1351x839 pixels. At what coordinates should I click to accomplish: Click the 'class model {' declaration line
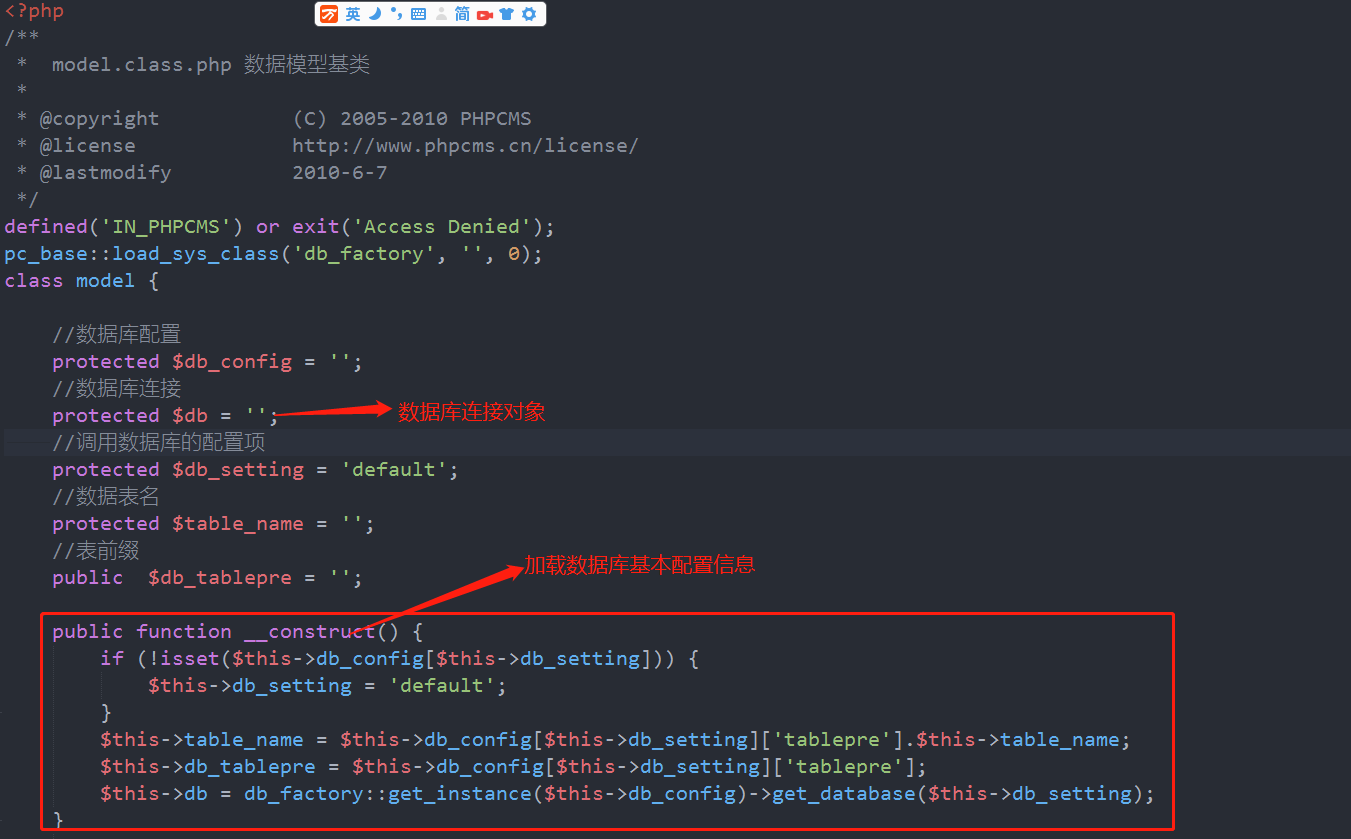81,281
